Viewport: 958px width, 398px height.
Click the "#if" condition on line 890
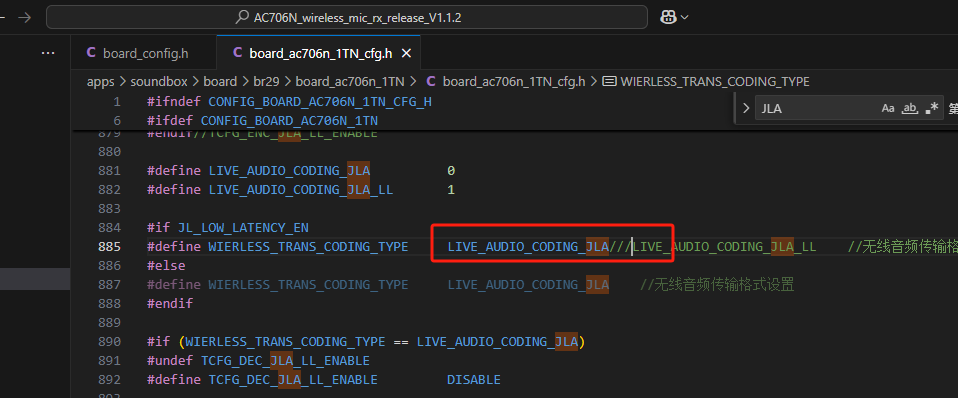tap(367, 342)
